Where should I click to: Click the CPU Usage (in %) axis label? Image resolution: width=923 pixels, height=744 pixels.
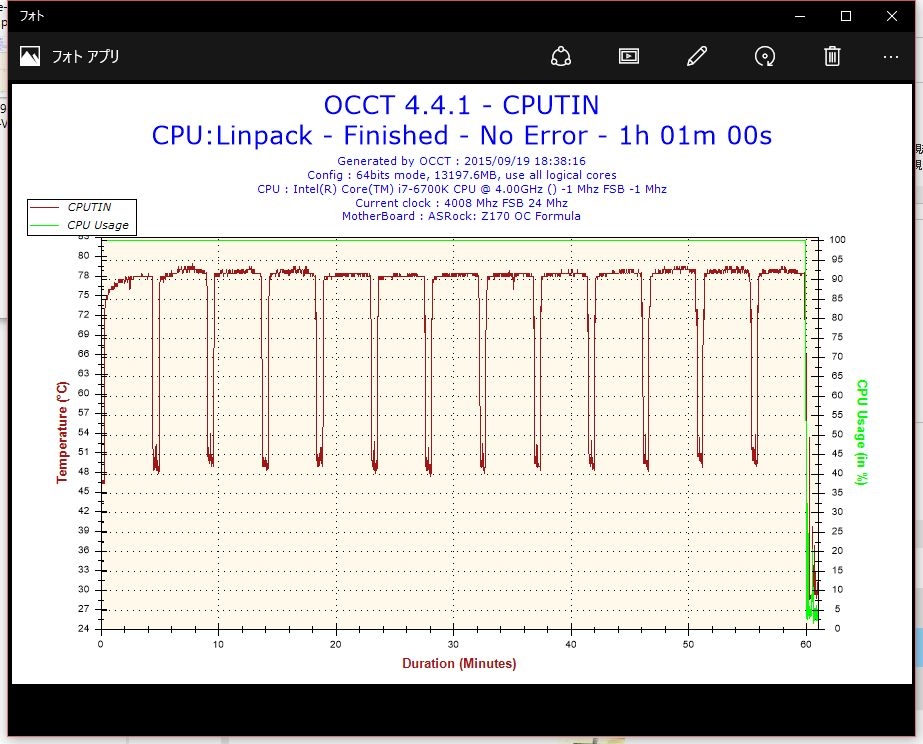point(862,433)
